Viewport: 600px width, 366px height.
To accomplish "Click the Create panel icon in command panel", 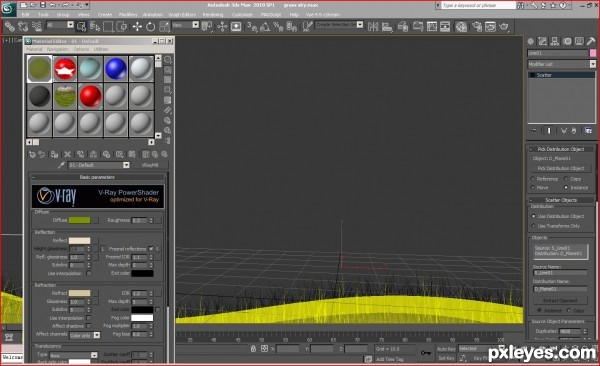I will (531, 41).
